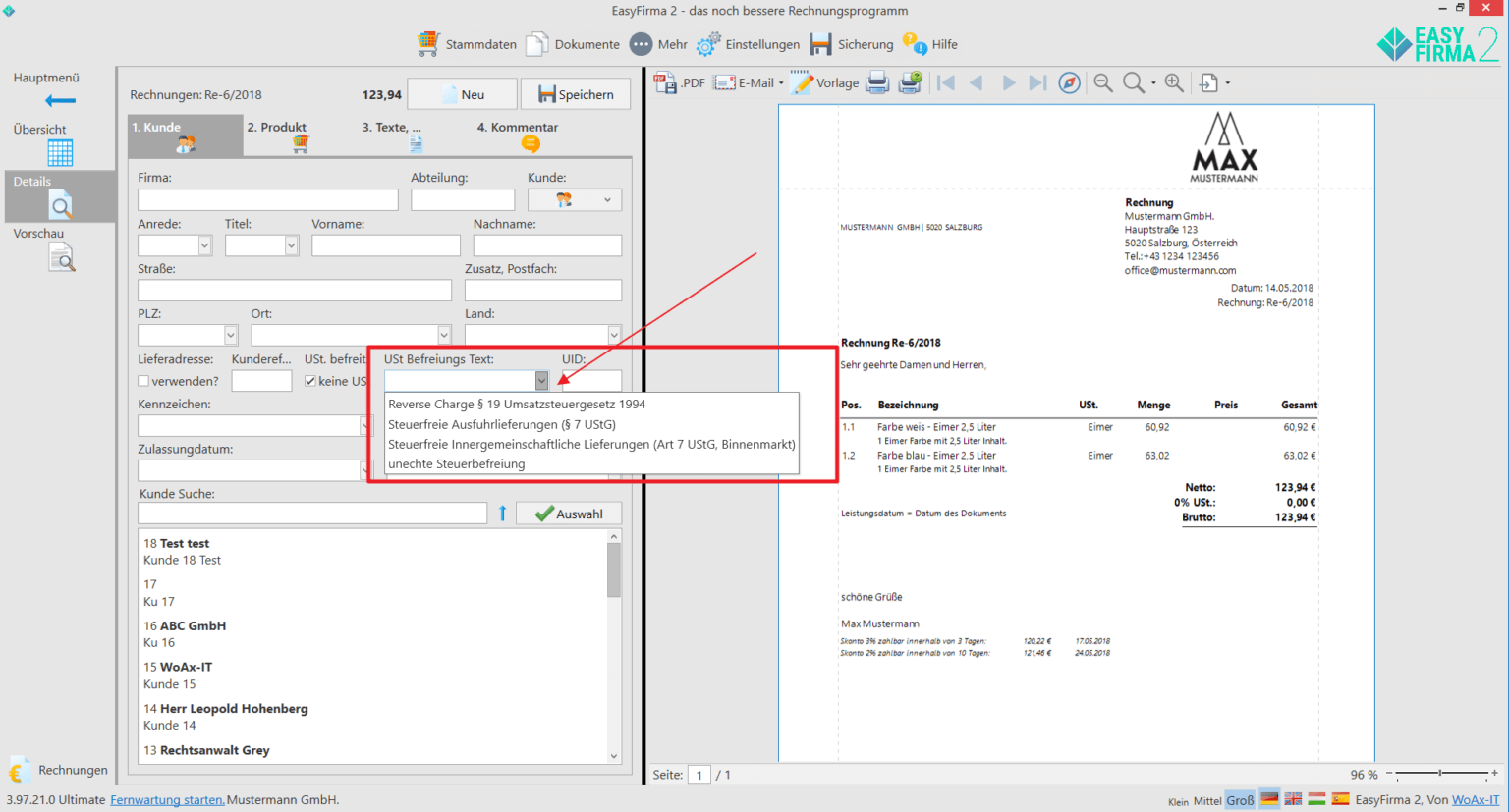Switch language to English flag

click(x=1293, y=799)
